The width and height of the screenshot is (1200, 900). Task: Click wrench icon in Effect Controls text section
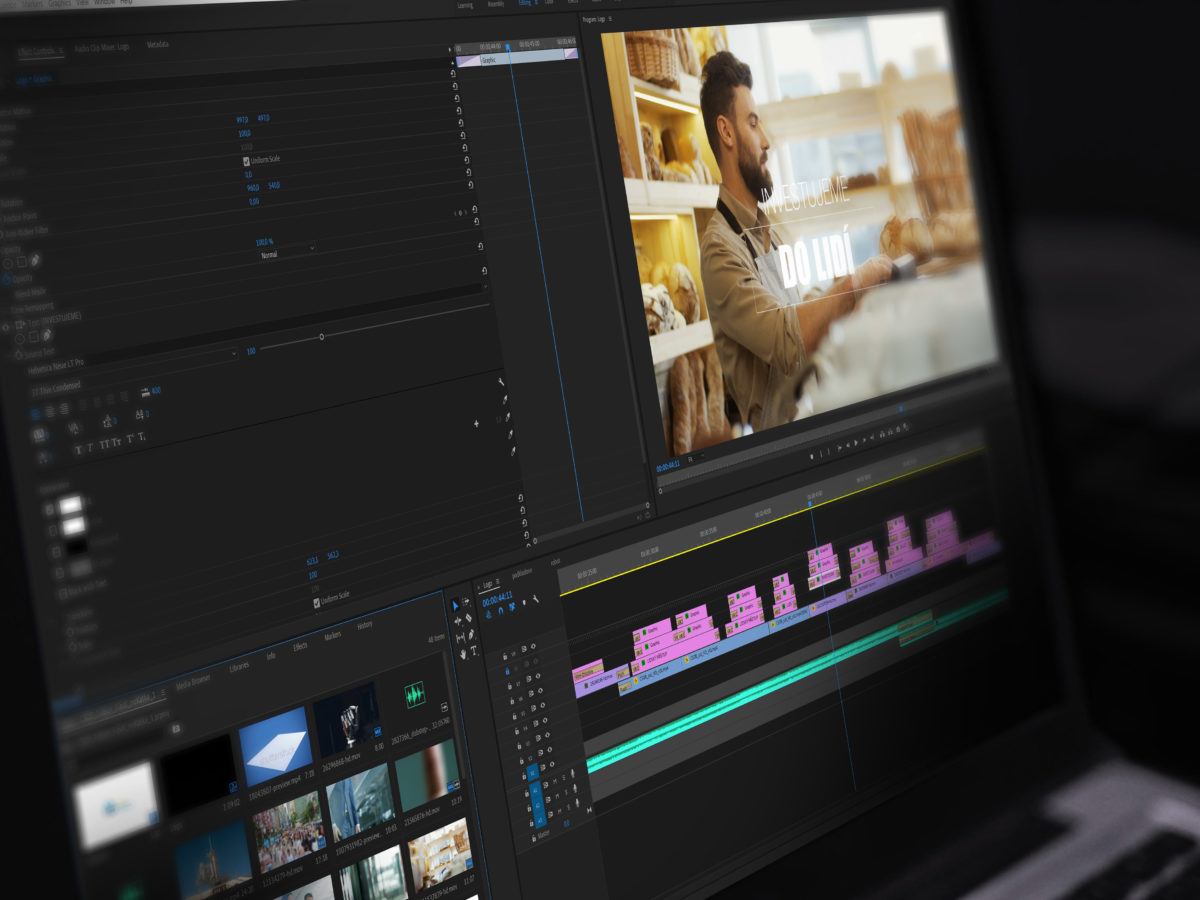pos(502,383)
